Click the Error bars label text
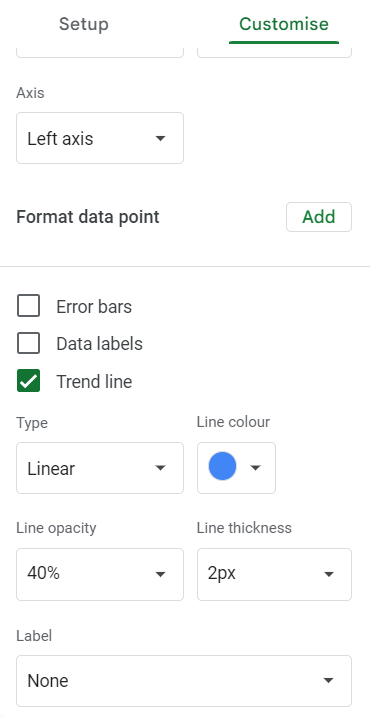Viewport: 370px width, 717px height. pos(94,306)
